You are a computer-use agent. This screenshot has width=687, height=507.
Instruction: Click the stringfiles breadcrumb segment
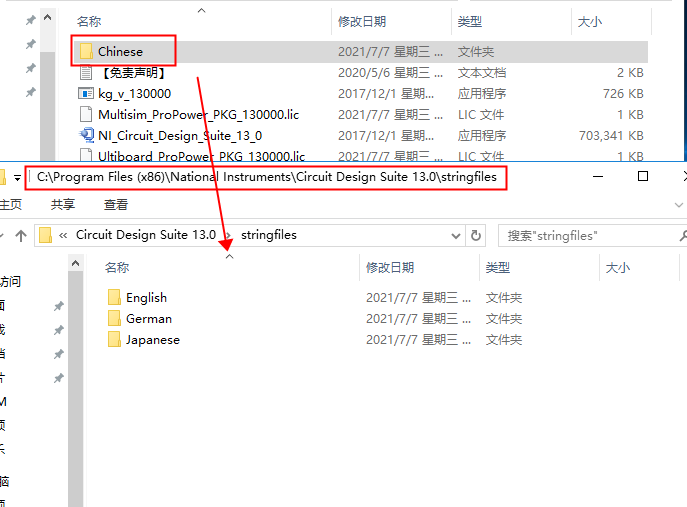[269, 235]
